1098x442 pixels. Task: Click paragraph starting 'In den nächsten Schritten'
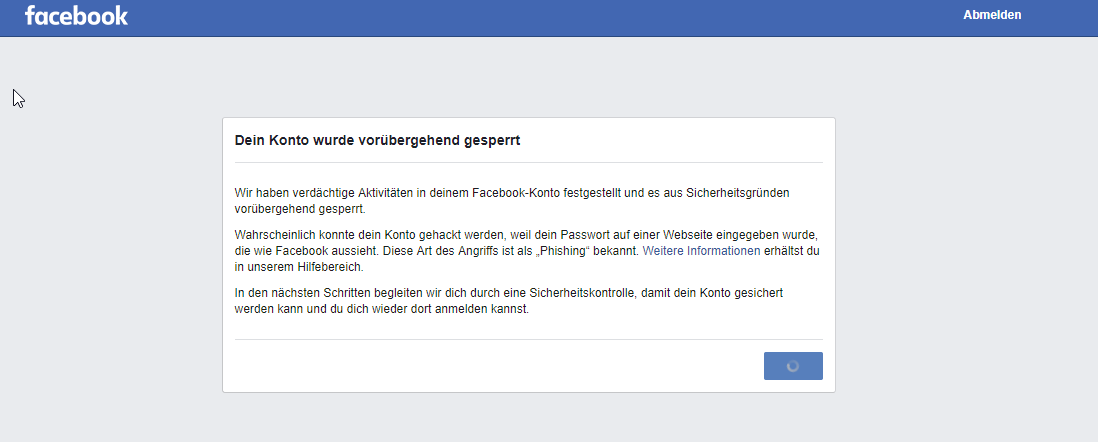point(510,301)
